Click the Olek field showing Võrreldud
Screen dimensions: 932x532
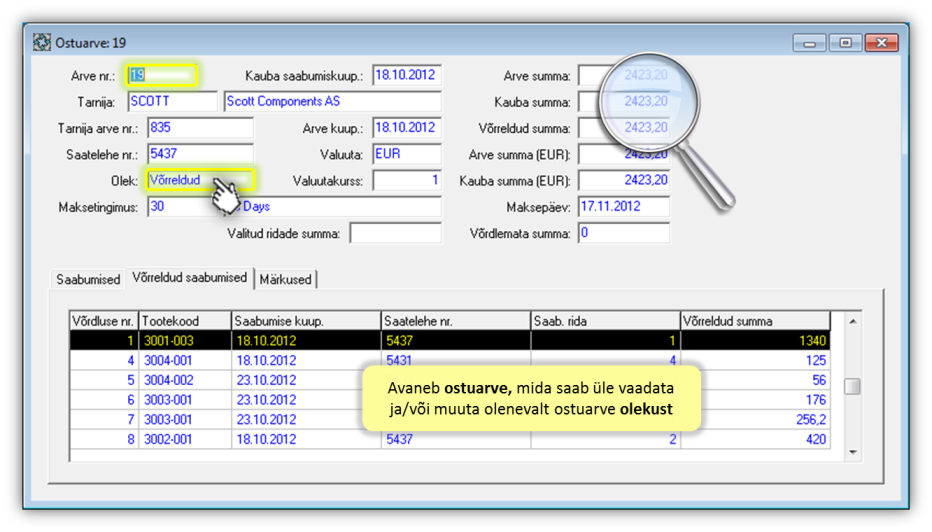200,180
